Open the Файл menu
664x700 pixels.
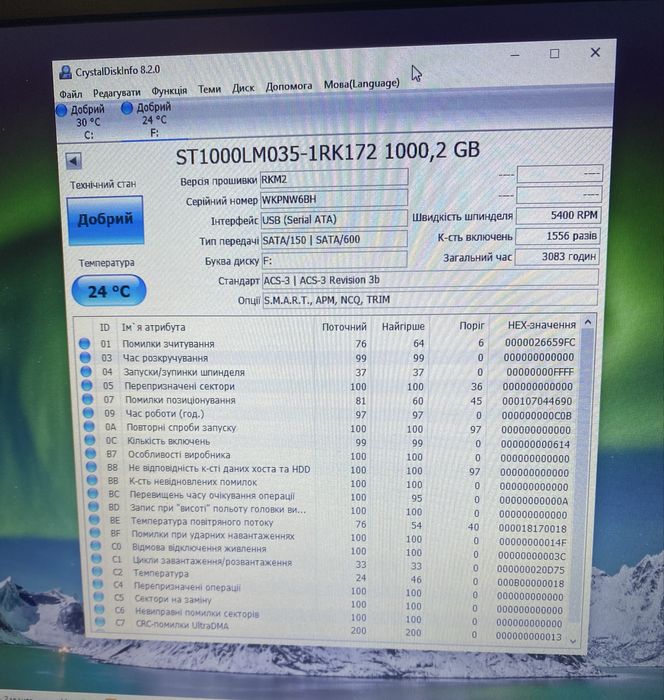(71, 94)
